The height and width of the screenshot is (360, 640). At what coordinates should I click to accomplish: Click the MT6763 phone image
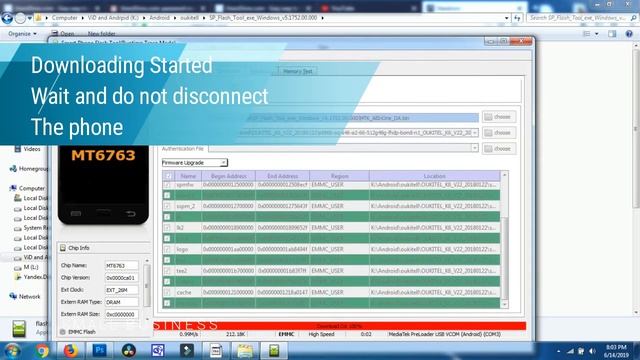click(x=103, y=185)
